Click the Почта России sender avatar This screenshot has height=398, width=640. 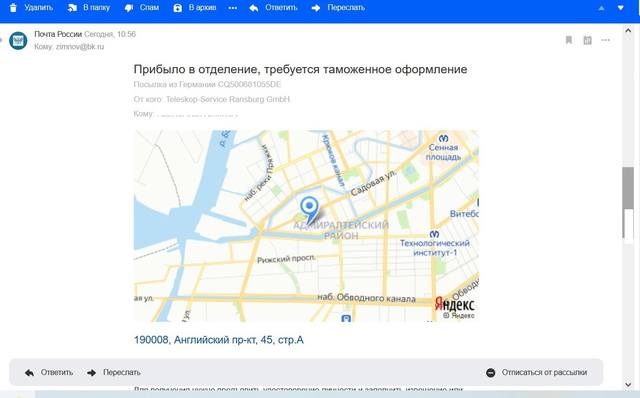[18, 40]
